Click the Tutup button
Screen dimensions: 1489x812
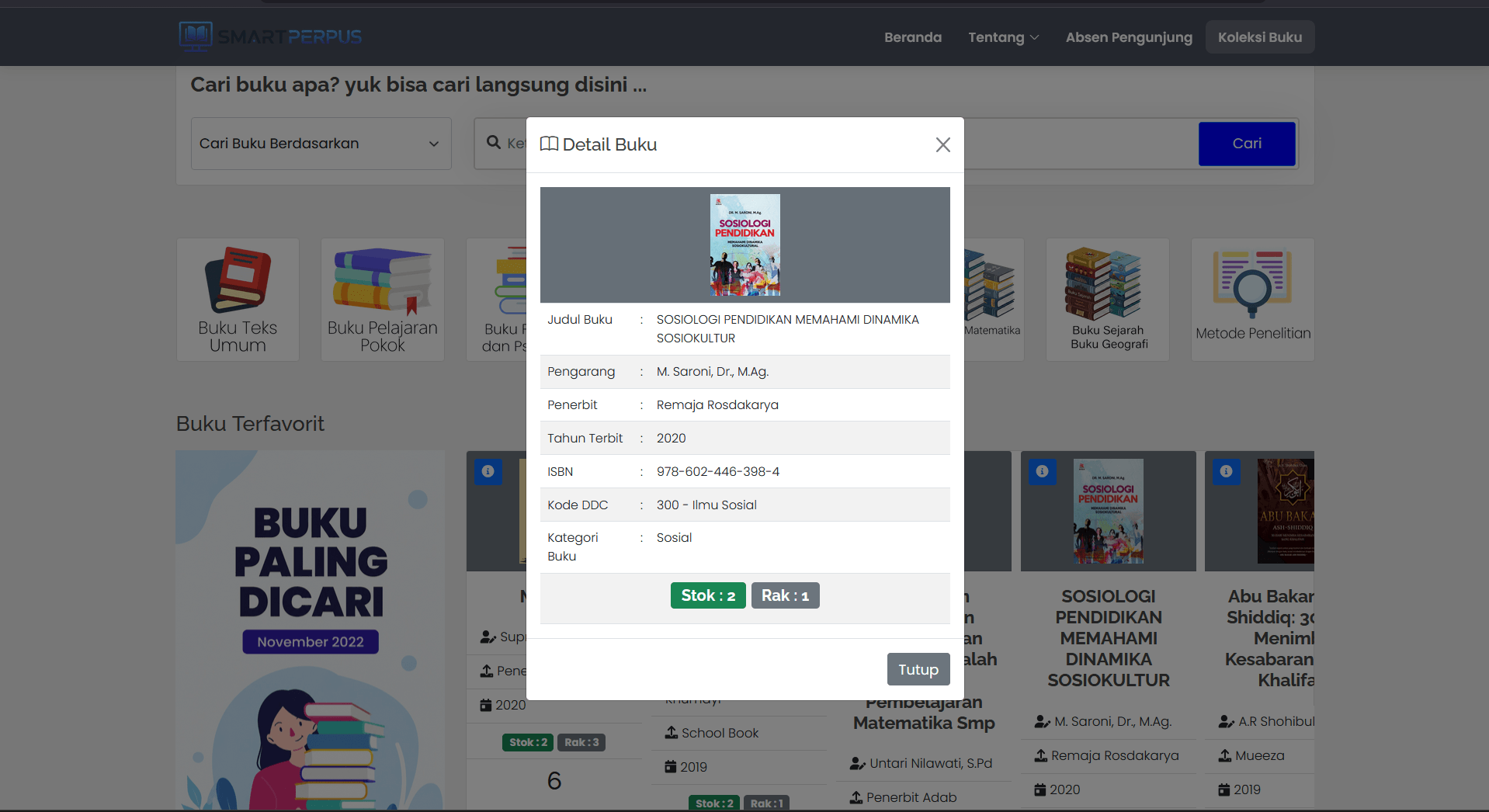click(x=918, y=669)
